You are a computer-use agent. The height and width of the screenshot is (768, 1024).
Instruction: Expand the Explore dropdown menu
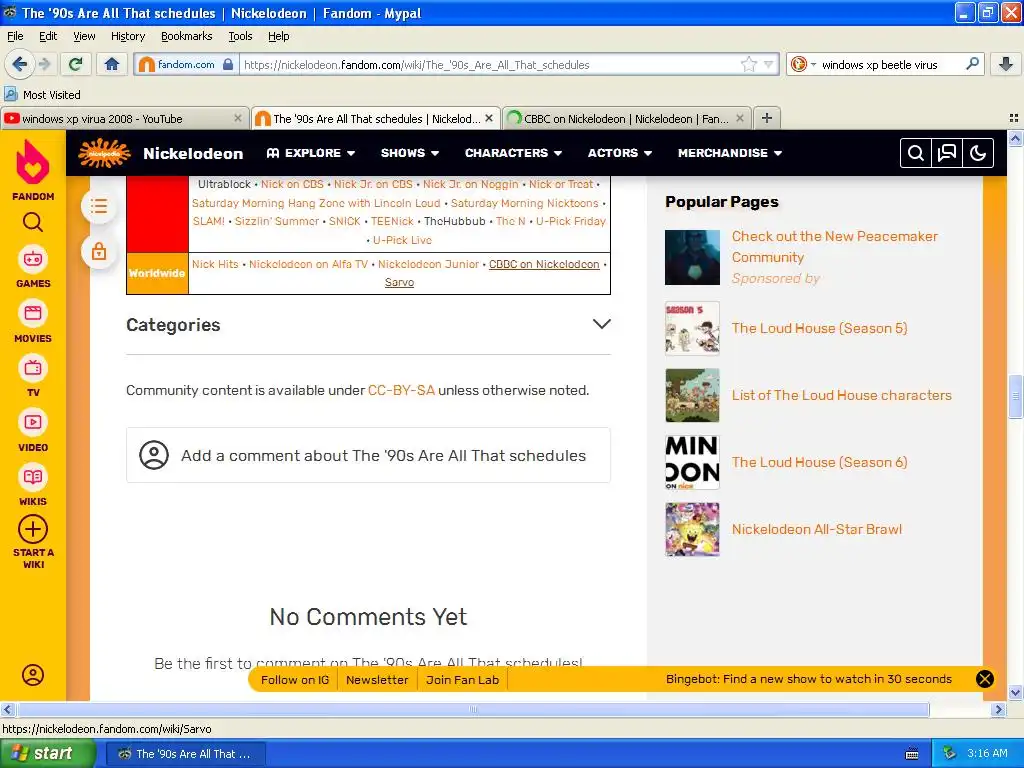click(311, 153)
